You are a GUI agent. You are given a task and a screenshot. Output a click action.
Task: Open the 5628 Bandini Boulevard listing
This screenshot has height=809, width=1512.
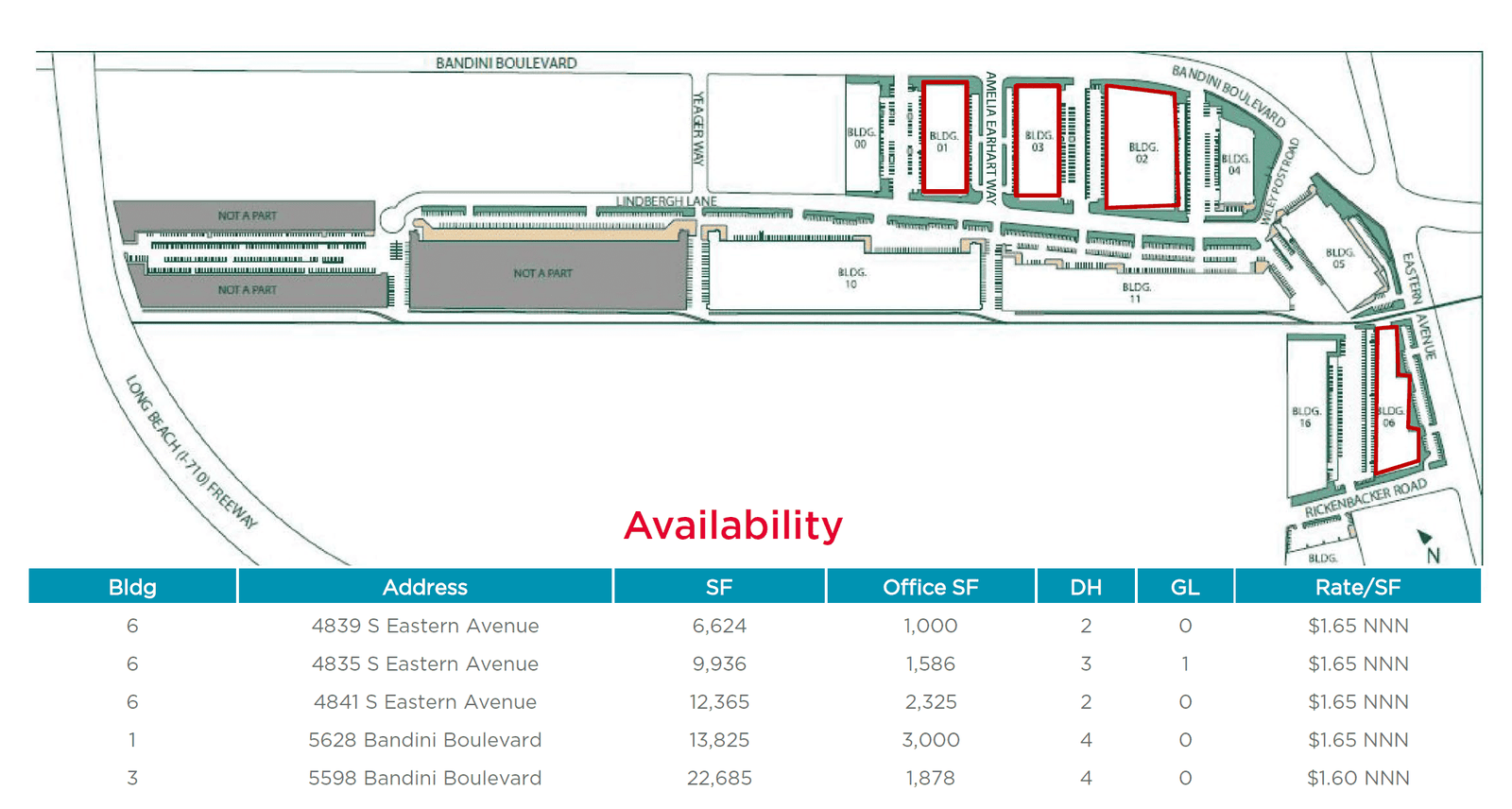pyautogui.click(x=425, y=740)
